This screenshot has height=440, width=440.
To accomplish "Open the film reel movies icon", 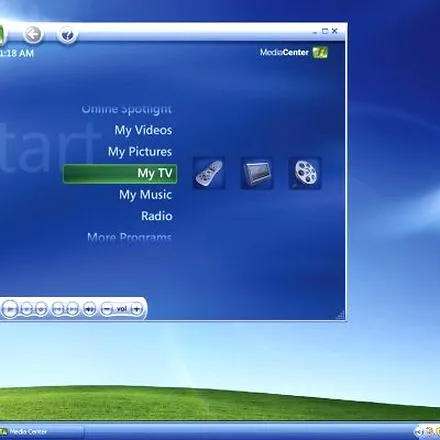I will [x=305, y=173].
